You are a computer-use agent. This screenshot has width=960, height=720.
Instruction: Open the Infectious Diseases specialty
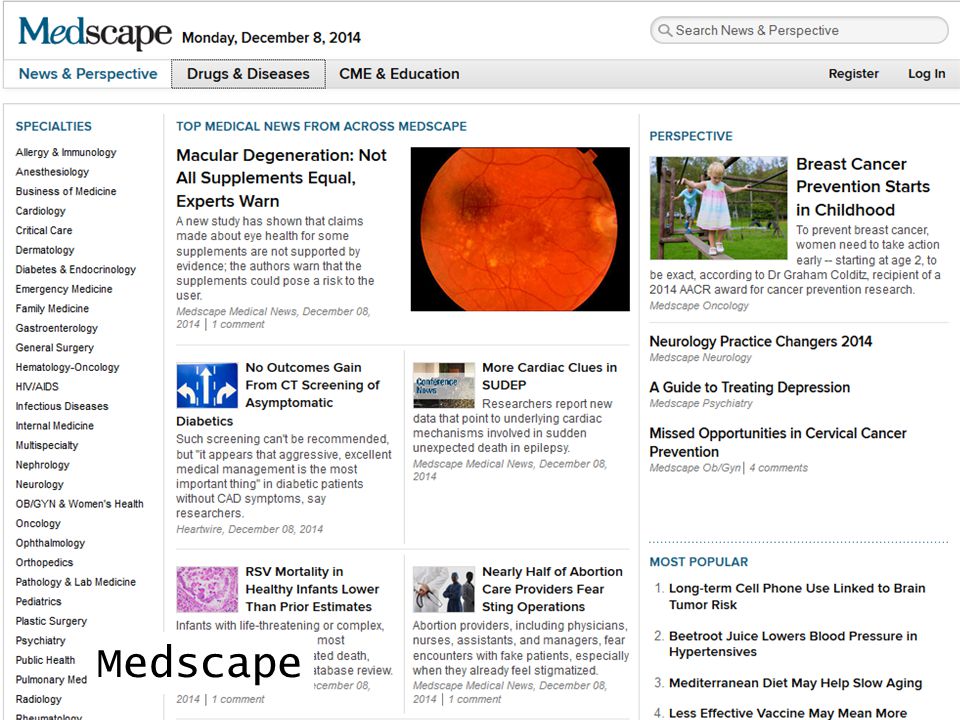click(x=62, y=407)
